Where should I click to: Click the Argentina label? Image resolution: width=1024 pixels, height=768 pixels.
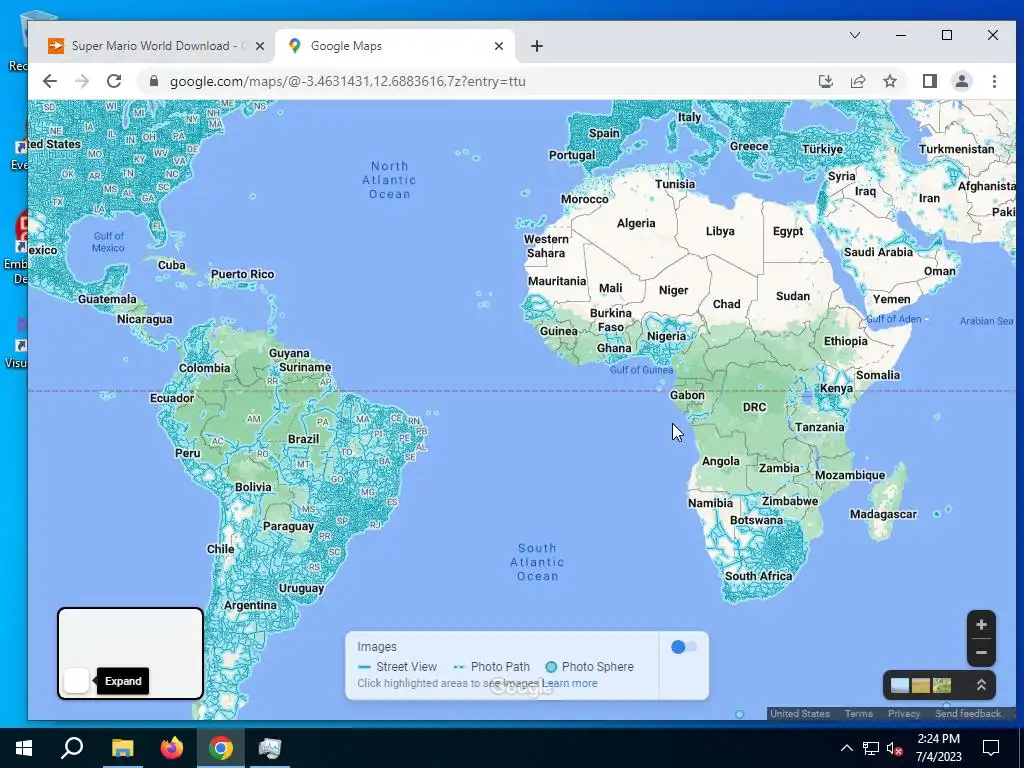point(250,605)
